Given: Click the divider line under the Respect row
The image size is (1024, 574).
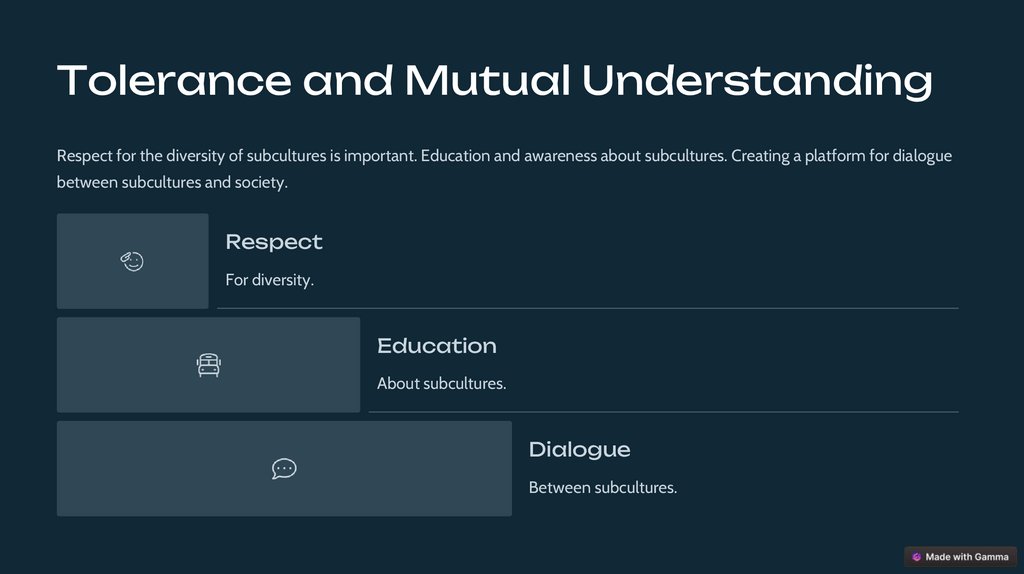Looking at the screenshot, I should pos(587,308).
